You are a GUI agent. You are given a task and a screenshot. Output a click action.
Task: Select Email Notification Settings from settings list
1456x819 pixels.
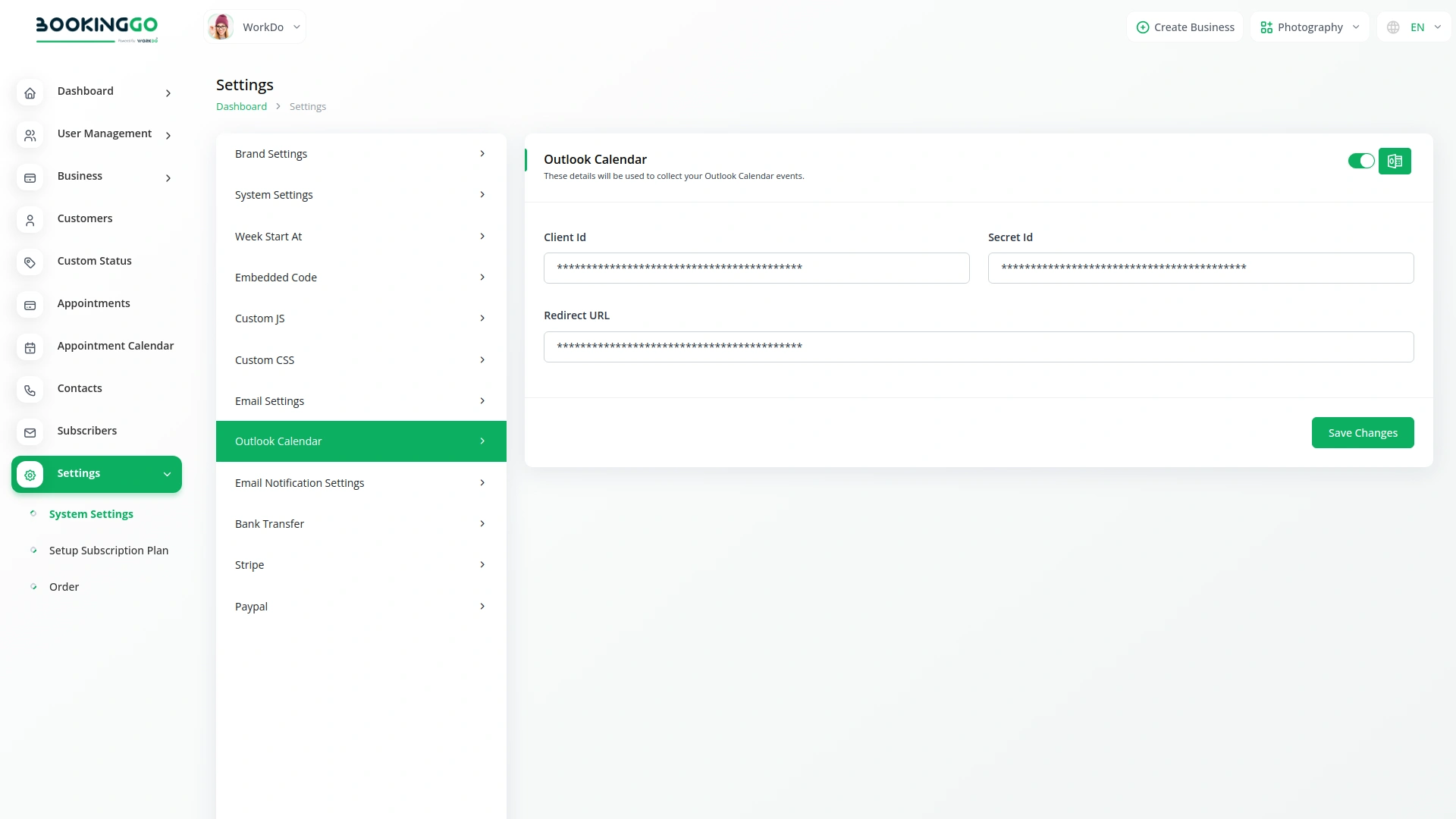tap(361, 482)
